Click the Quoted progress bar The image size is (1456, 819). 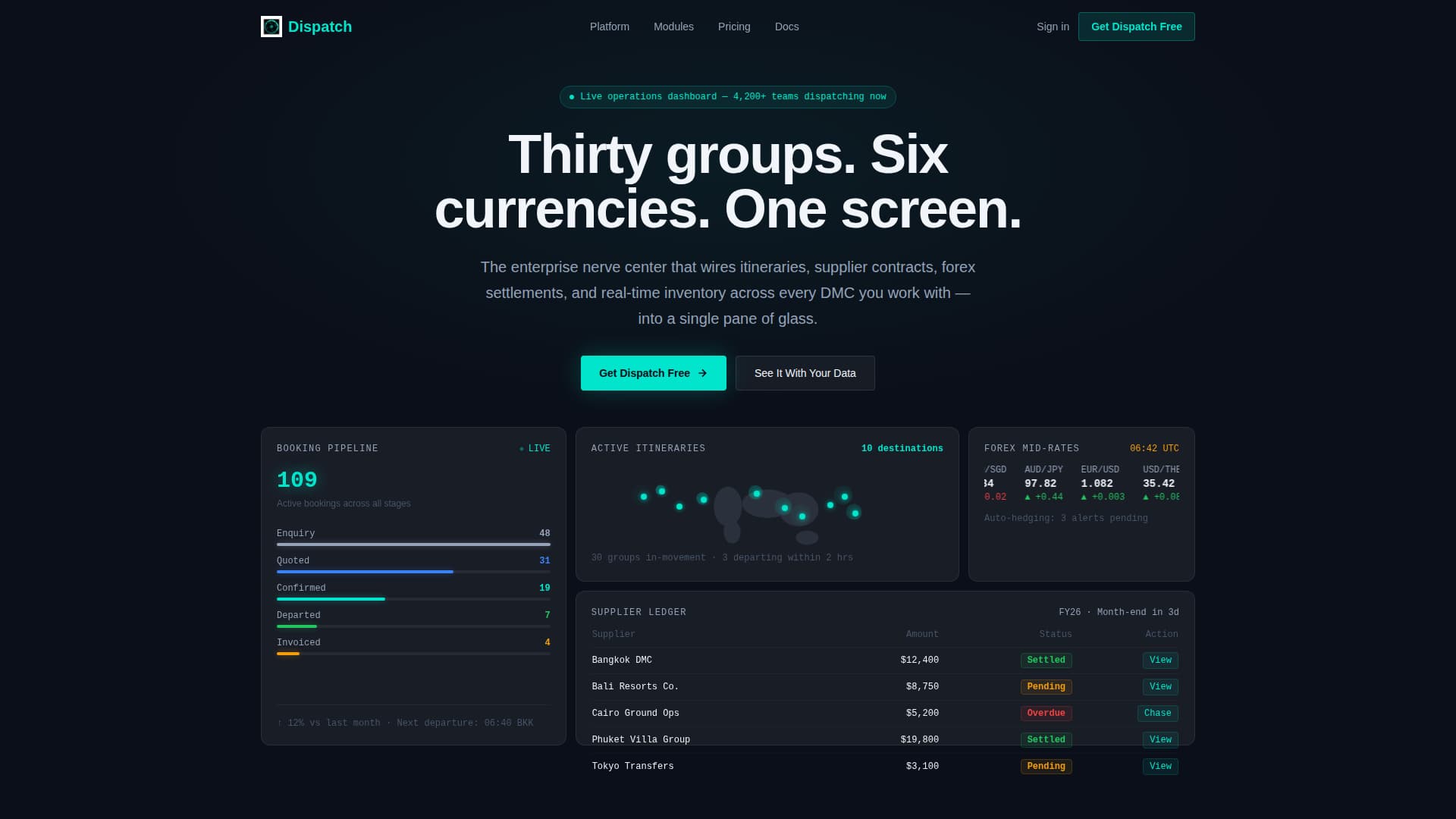(413, 572)
